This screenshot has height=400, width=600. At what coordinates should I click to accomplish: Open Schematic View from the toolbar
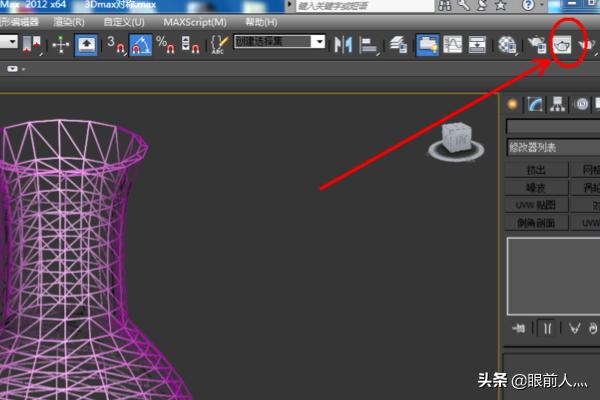(477, 45)
